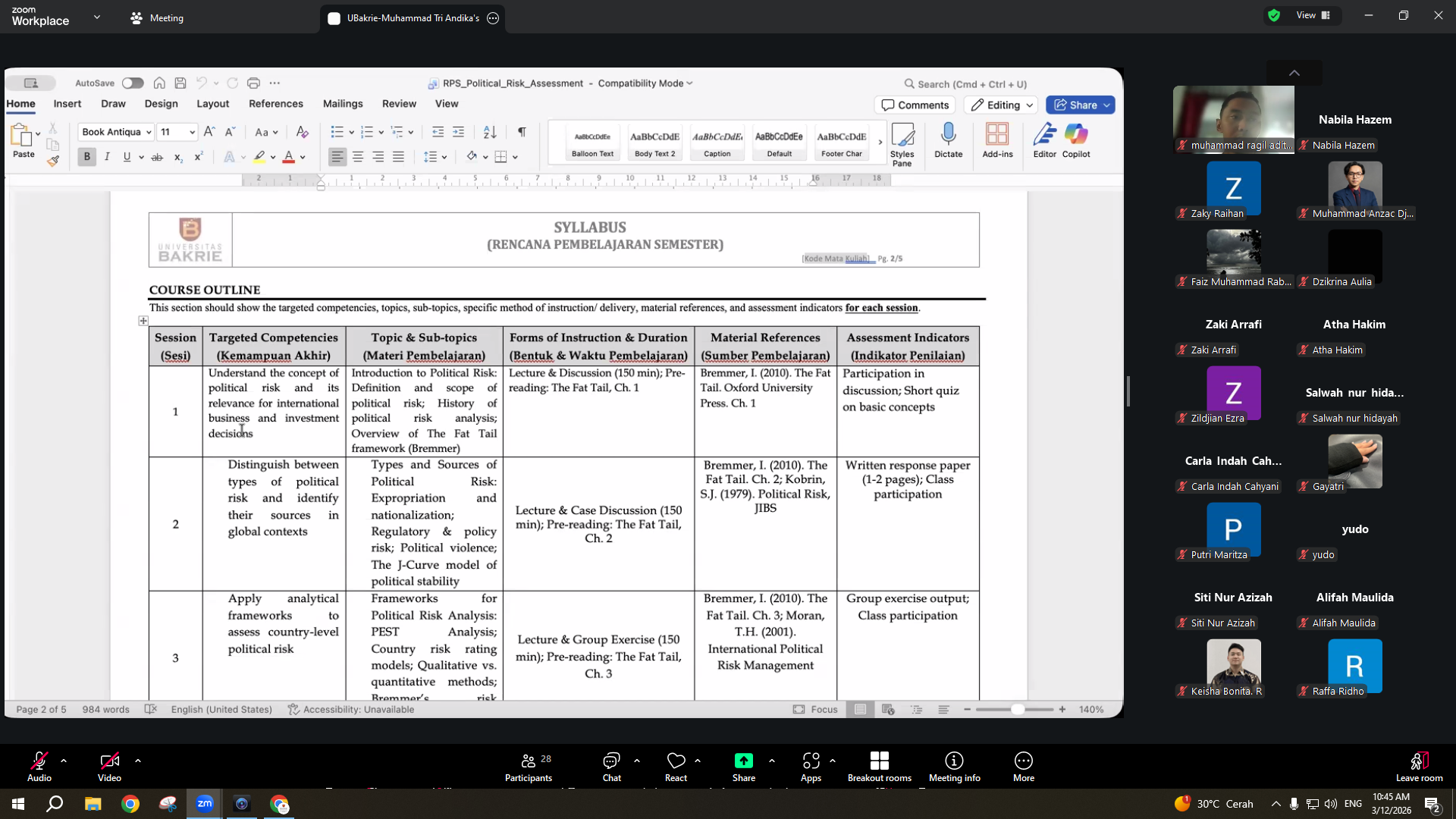
Task: Align text left toggle
Action: pos(337,157)
